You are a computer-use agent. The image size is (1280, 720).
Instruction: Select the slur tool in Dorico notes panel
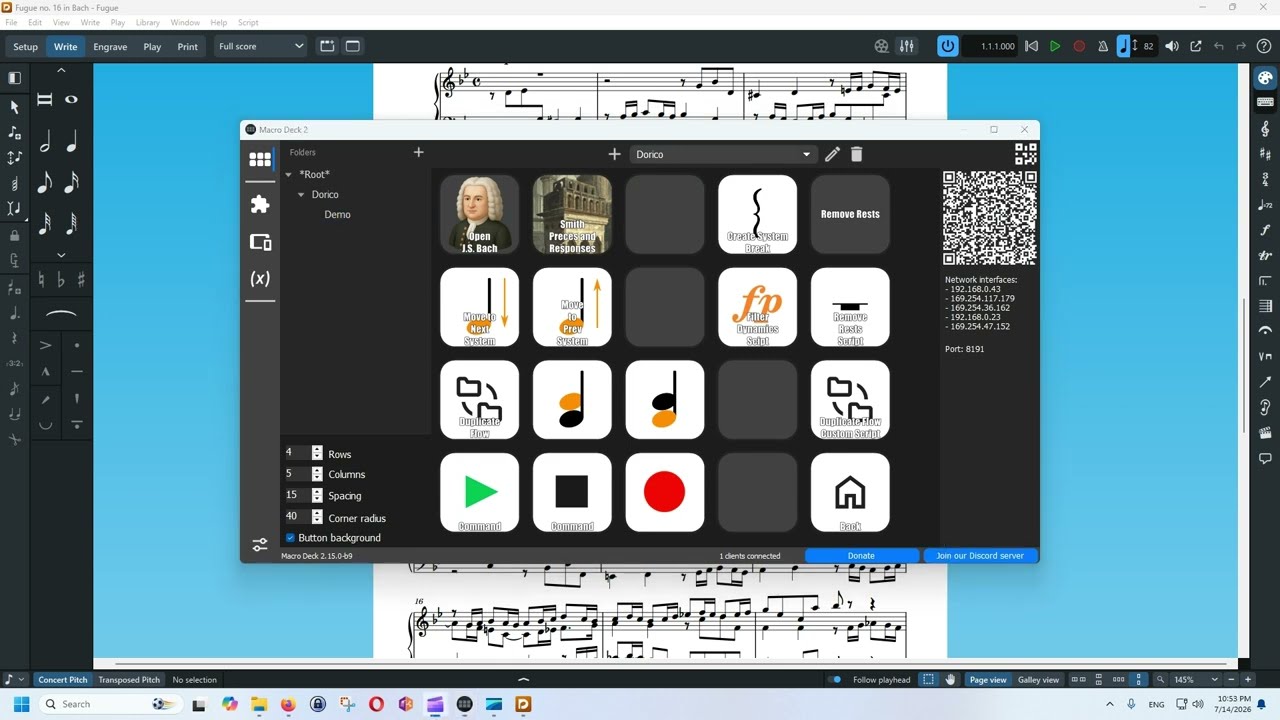coord(61,314)
